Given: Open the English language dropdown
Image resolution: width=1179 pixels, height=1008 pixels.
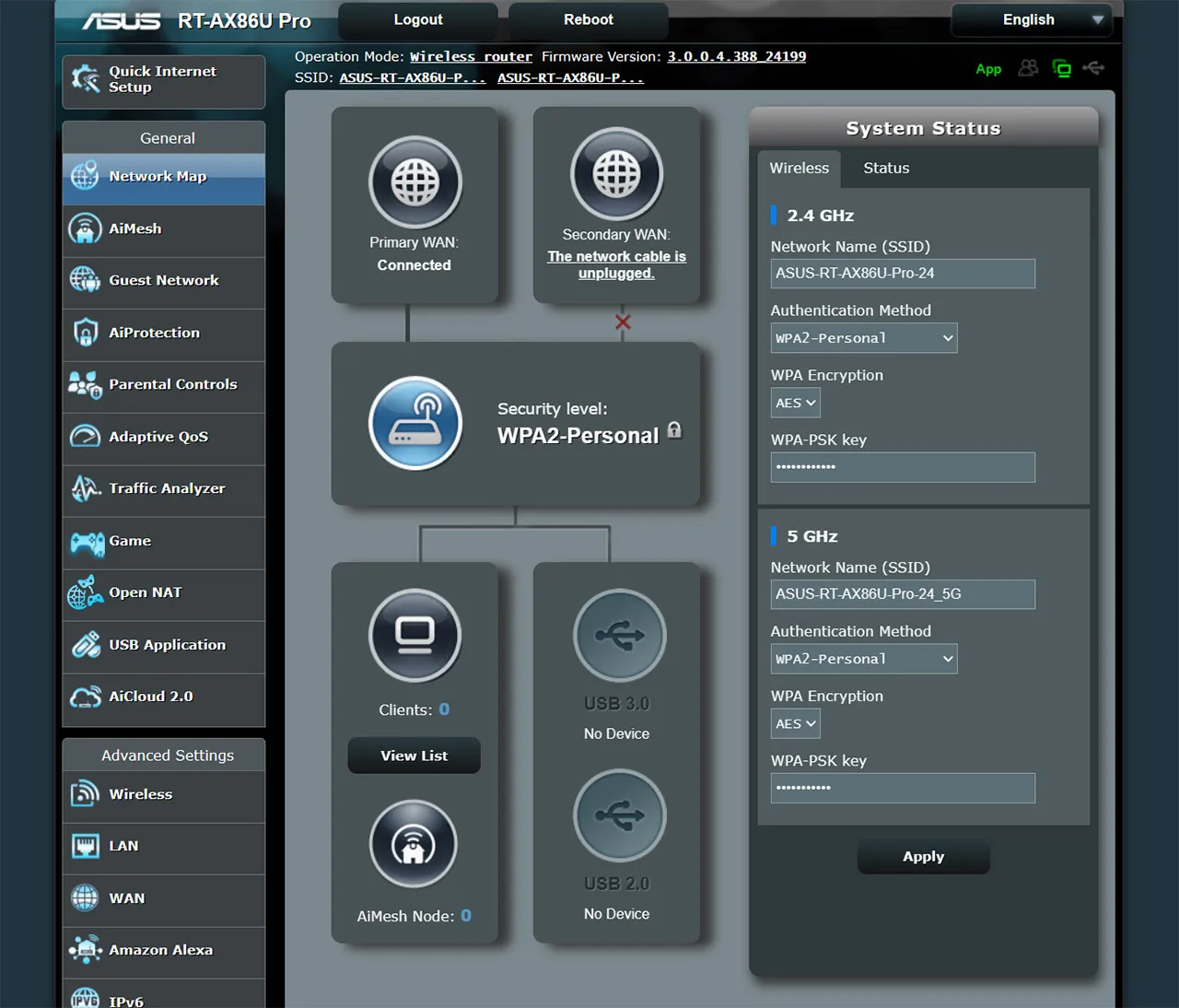Looking at the screenshot, I should [x=1031, y=19].
